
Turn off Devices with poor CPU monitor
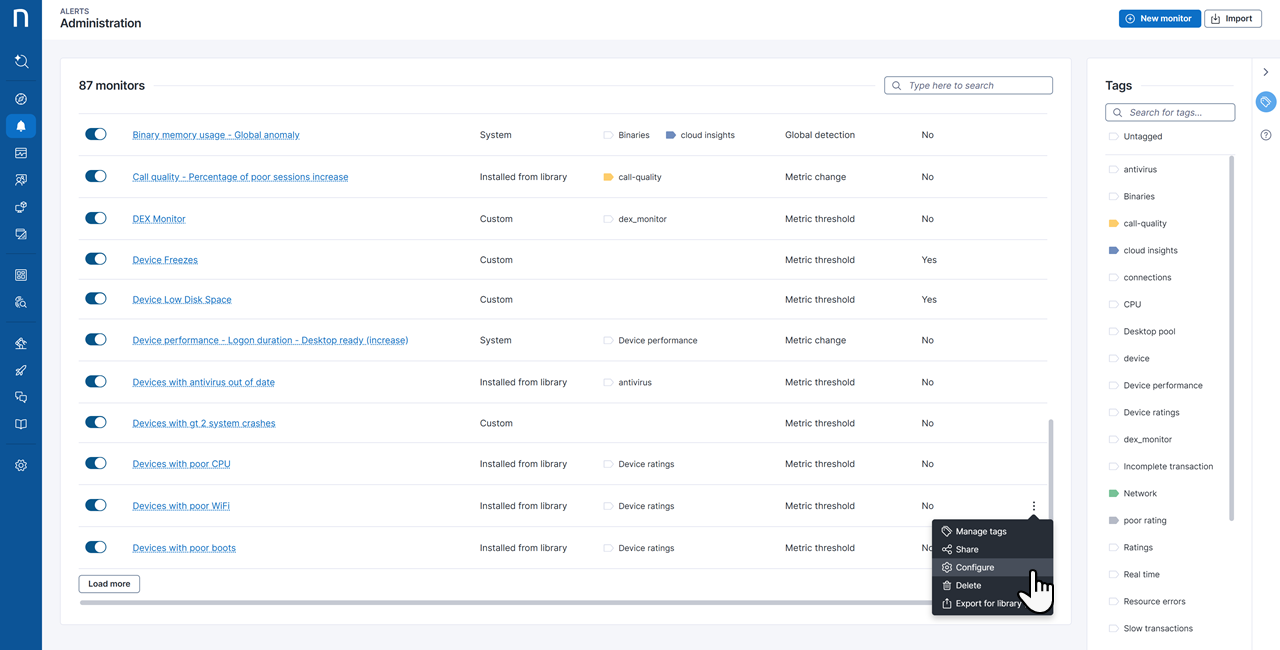tap(96, 463)
